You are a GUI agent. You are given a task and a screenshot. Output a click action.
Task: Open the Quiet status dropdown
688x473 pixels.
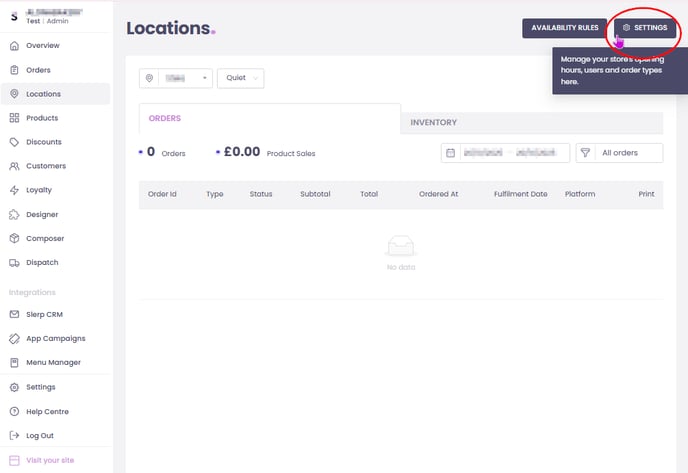click(240, 78)
